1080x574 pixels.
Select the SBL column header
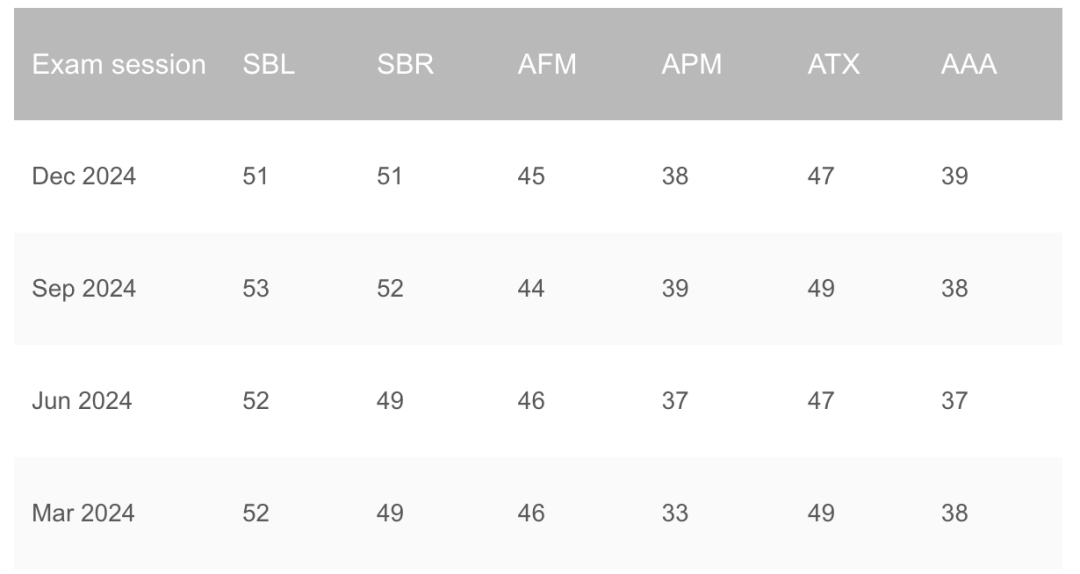pyautogui.click(x=268, y=65)
